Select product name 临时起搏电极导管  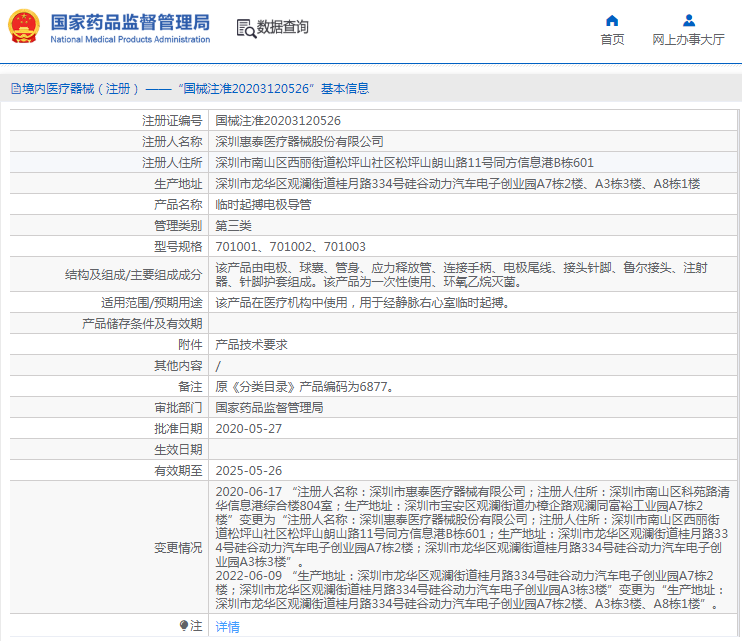tap(264, 205)
